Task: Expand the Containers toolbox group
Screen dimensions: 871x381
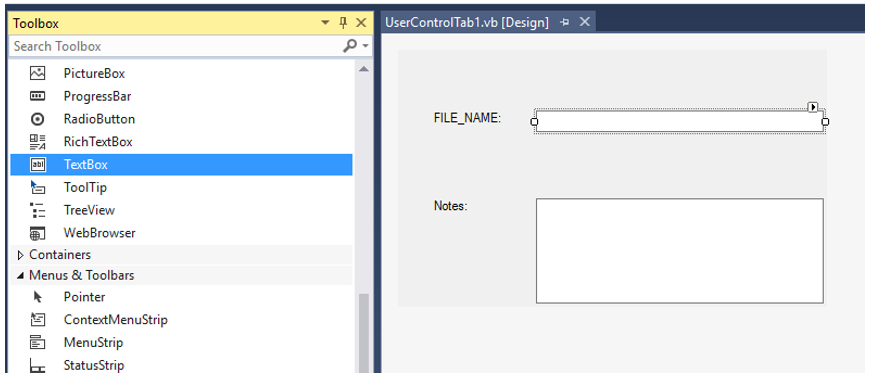Action: 21,255
